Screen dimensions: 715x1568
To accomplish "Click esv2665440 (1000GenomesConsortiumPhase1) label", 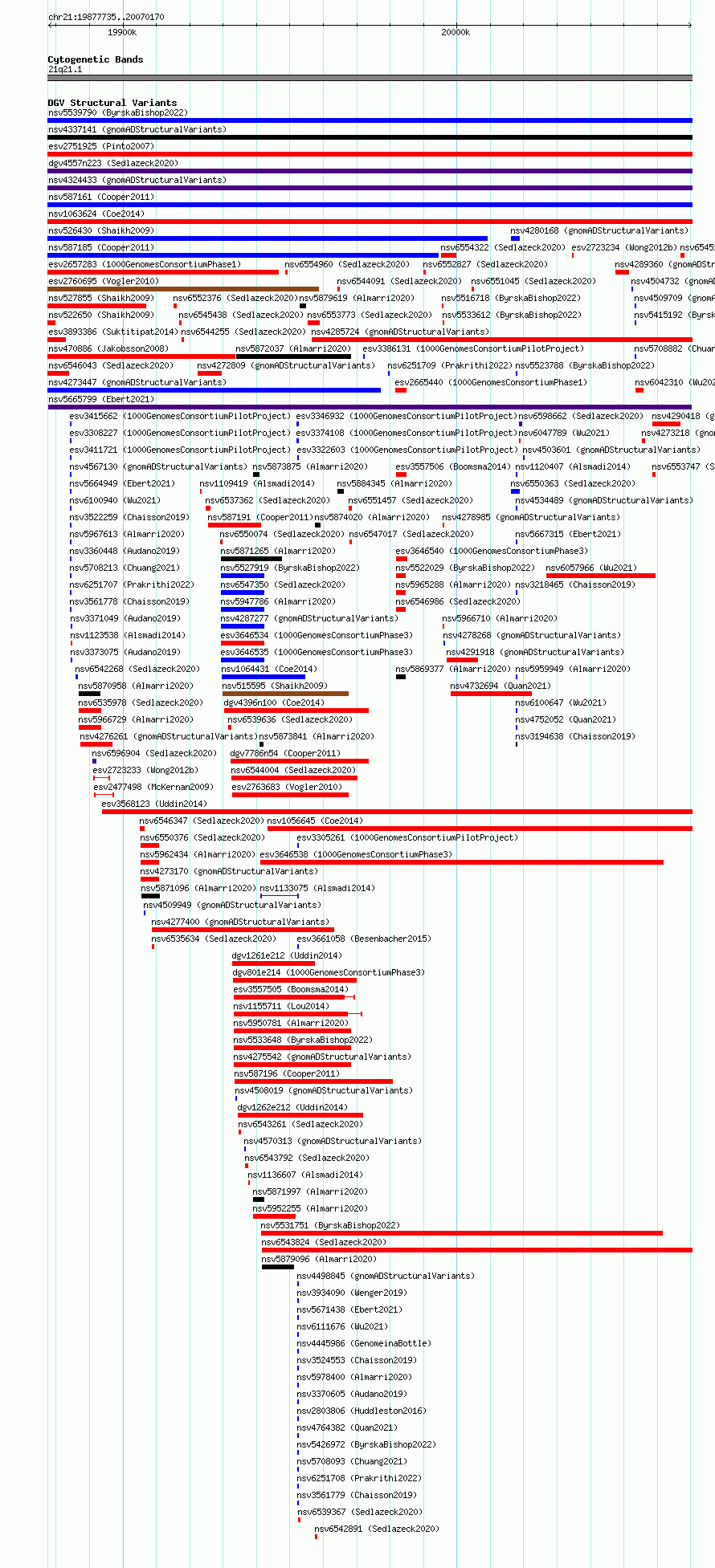I will [492, 382].
